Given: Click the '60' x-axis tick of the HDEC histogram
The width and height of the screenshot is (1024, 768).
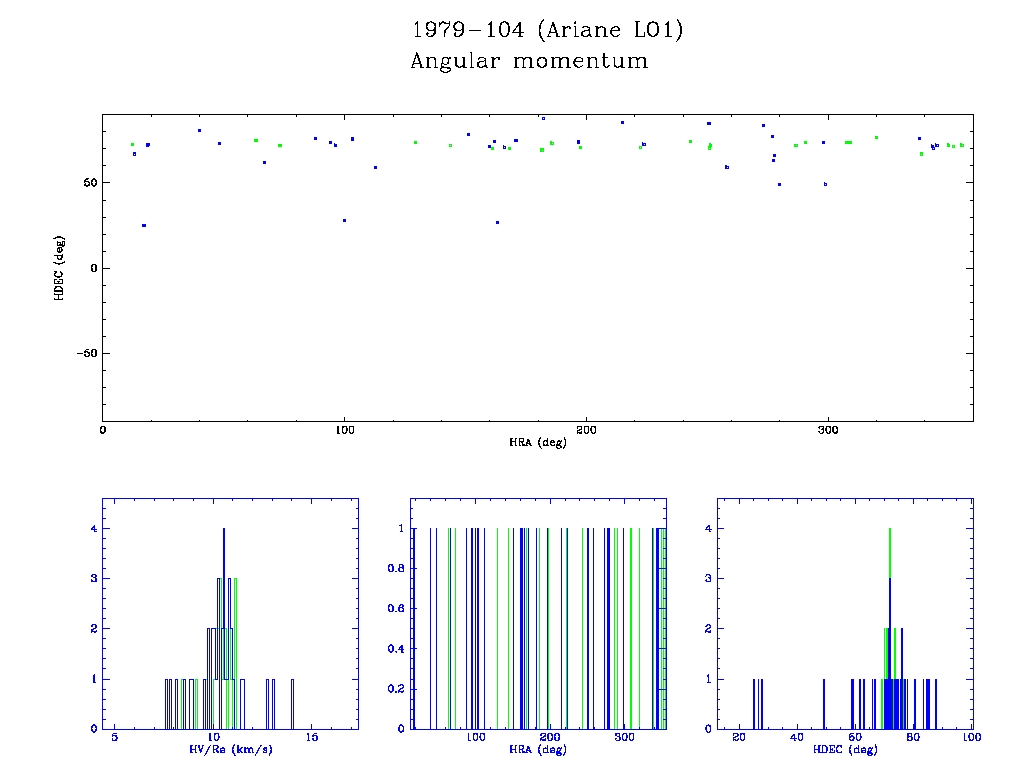Looking at the screenshot, I should (x=855, y=737).
